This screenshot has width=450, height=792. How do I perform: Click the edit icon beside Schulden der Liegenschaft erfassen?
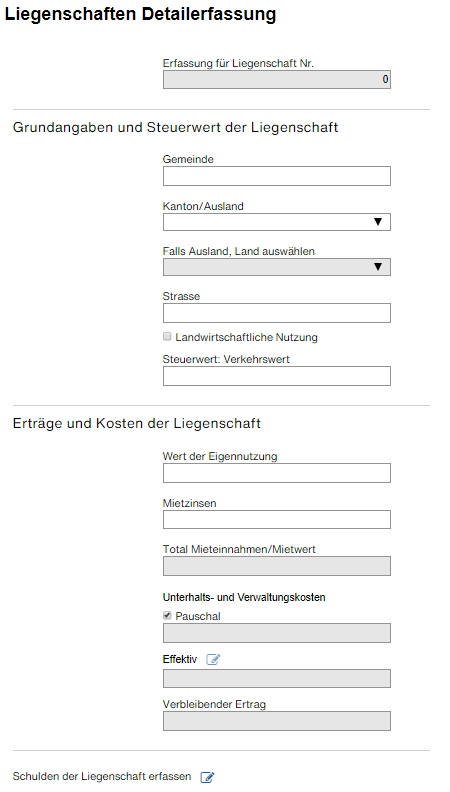tap(207, 777)
